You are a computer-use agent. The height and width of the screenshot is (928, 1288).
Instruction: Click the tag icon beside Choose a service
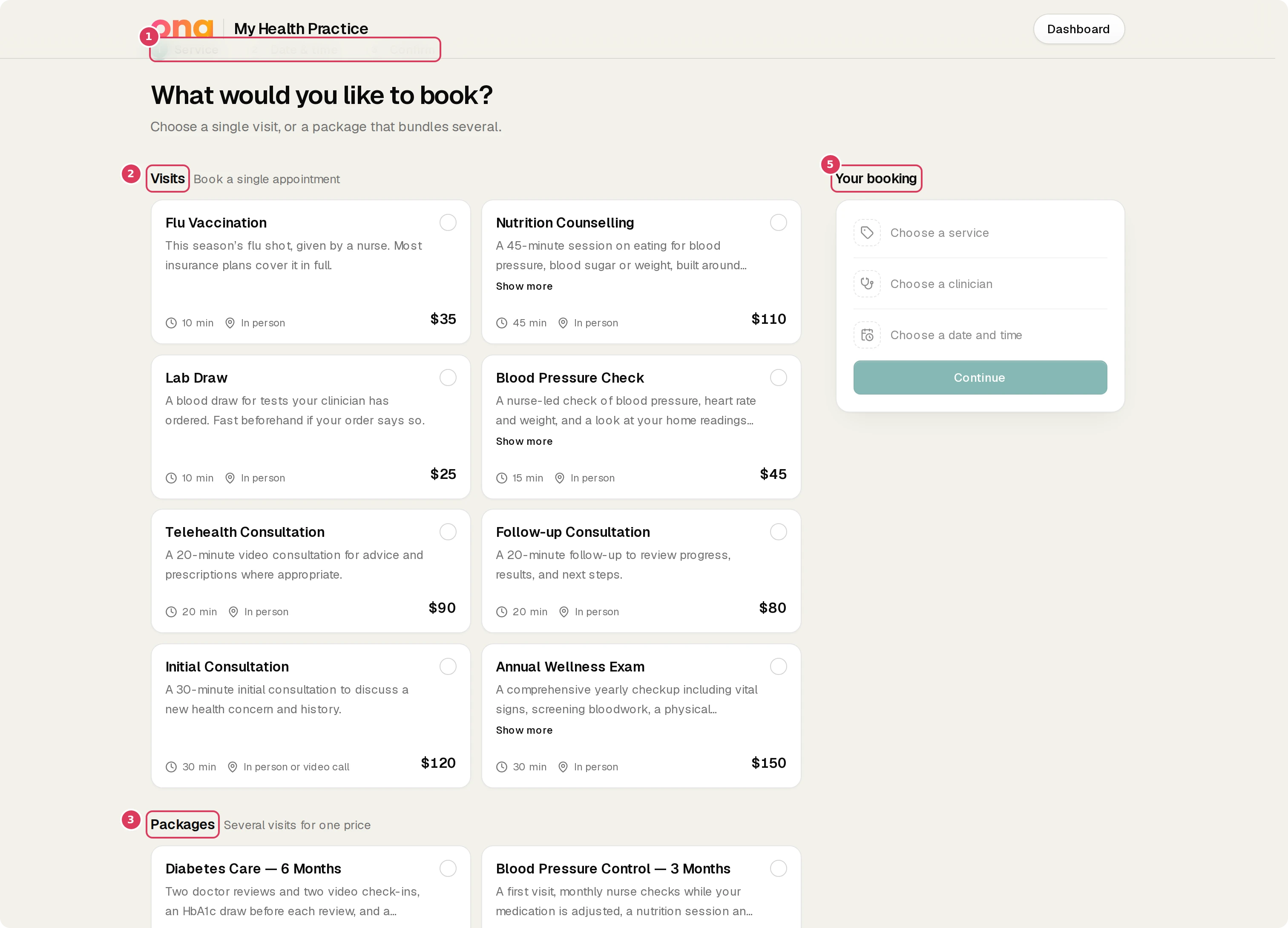867,233
